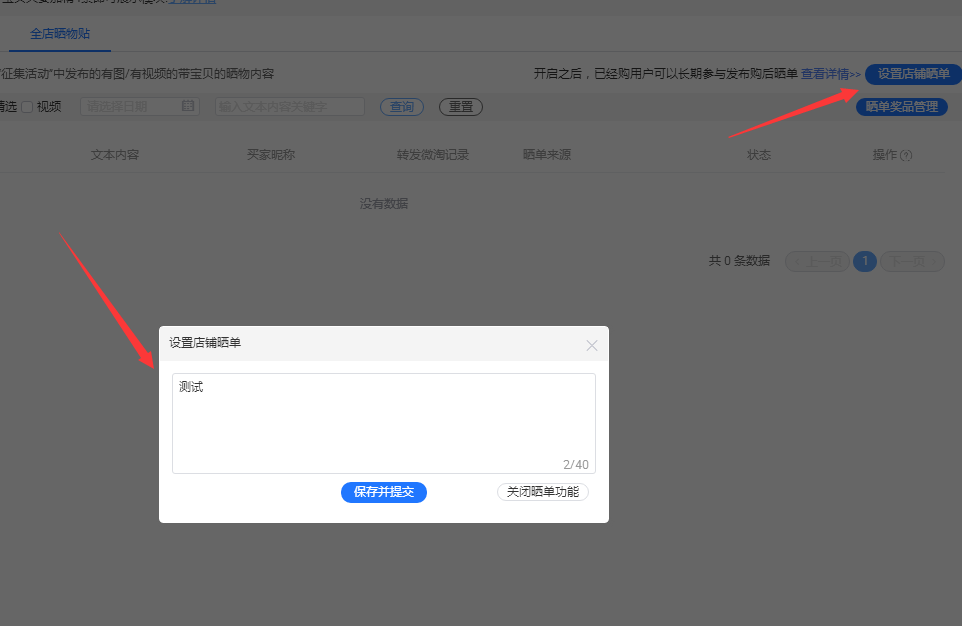Focus the keyword input 输入文本内容关键字
This screenshot has height=626, width=962.
coord(289,106)
